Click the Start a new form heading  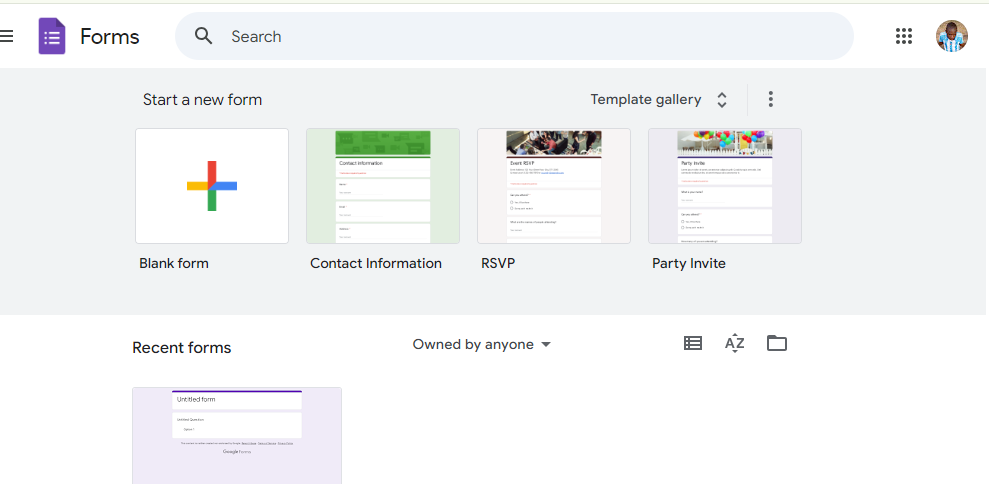pos(202,100)
